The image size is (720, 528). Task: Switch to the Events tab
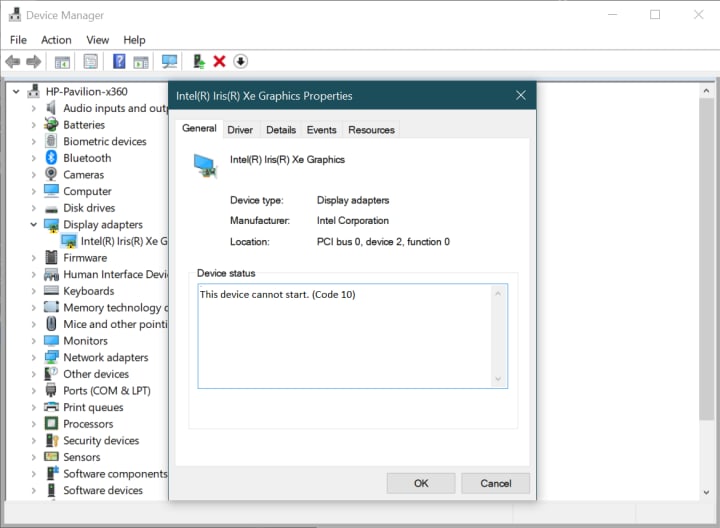pyautogui.click(x=321, y=130)
